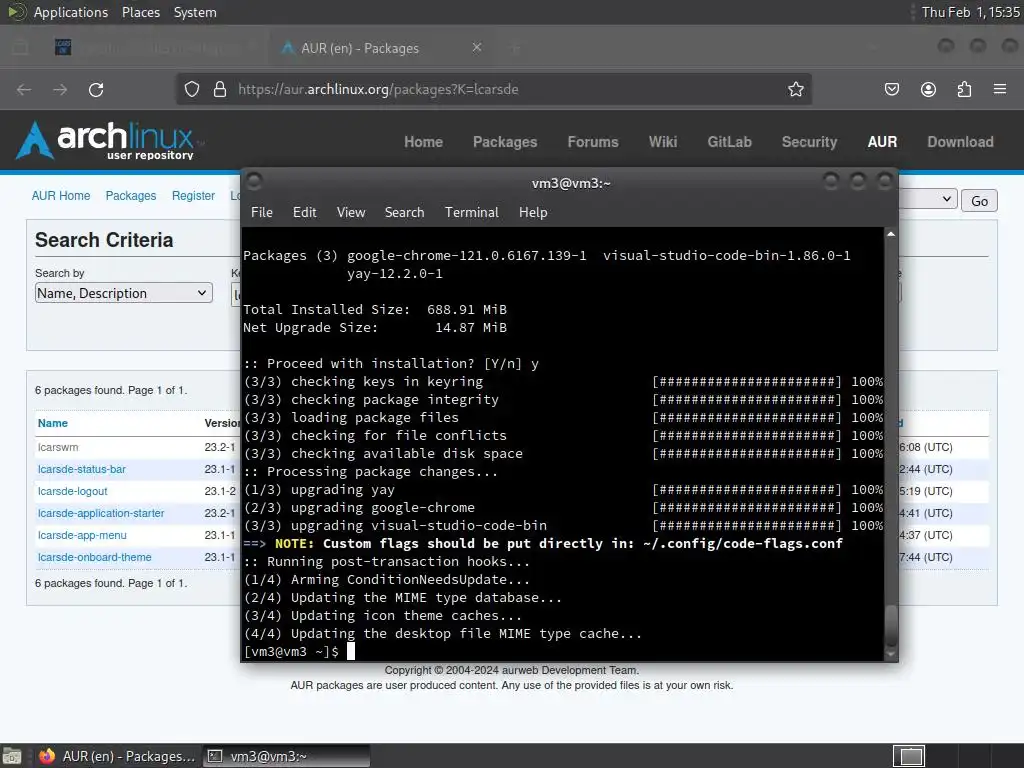Open the extensions puzzle icon
The image size is (1024, 768).
click(x=964, y=89)
